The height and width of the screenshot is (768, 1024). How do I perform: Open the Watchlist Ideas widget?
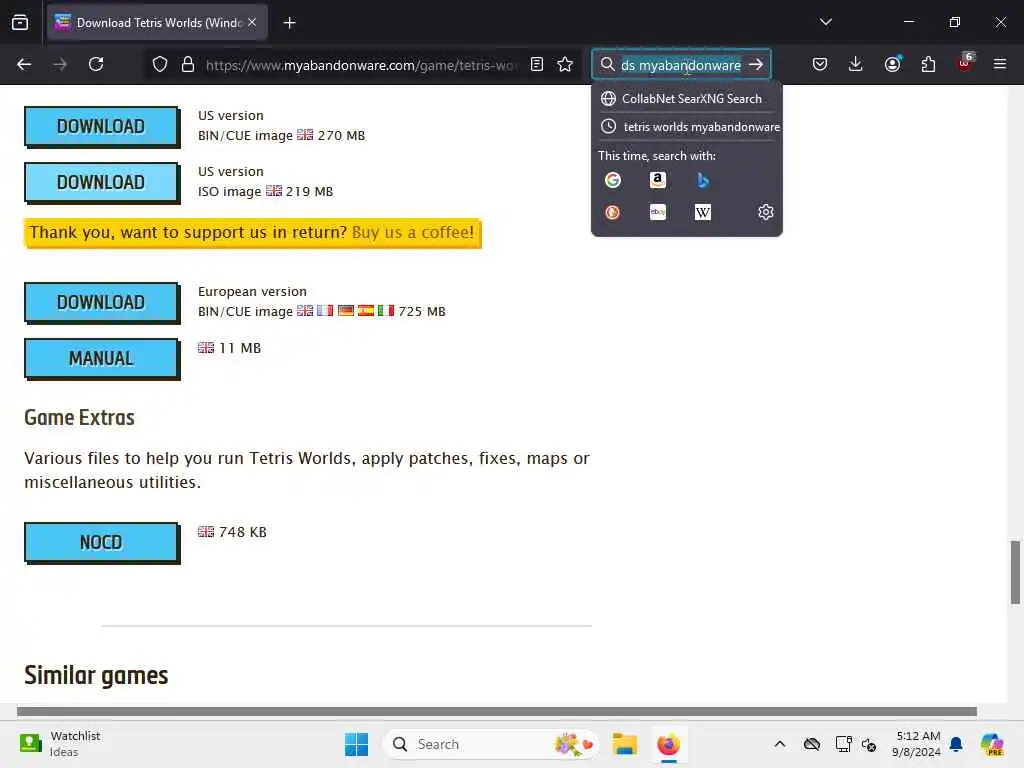[x=60, y=744]
